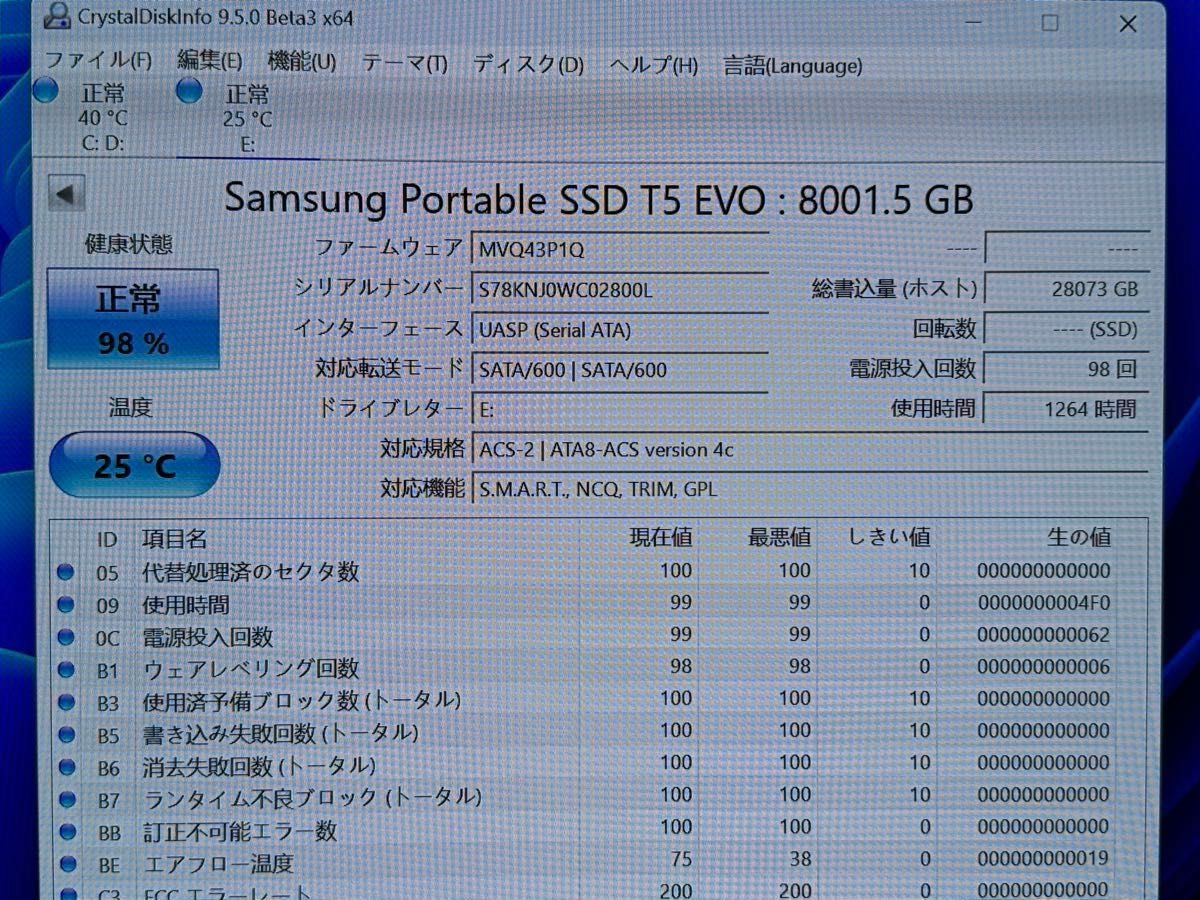Open the ディスク(D) menu
Viewport: 1200px width, 900px height.
click(528, 64)
